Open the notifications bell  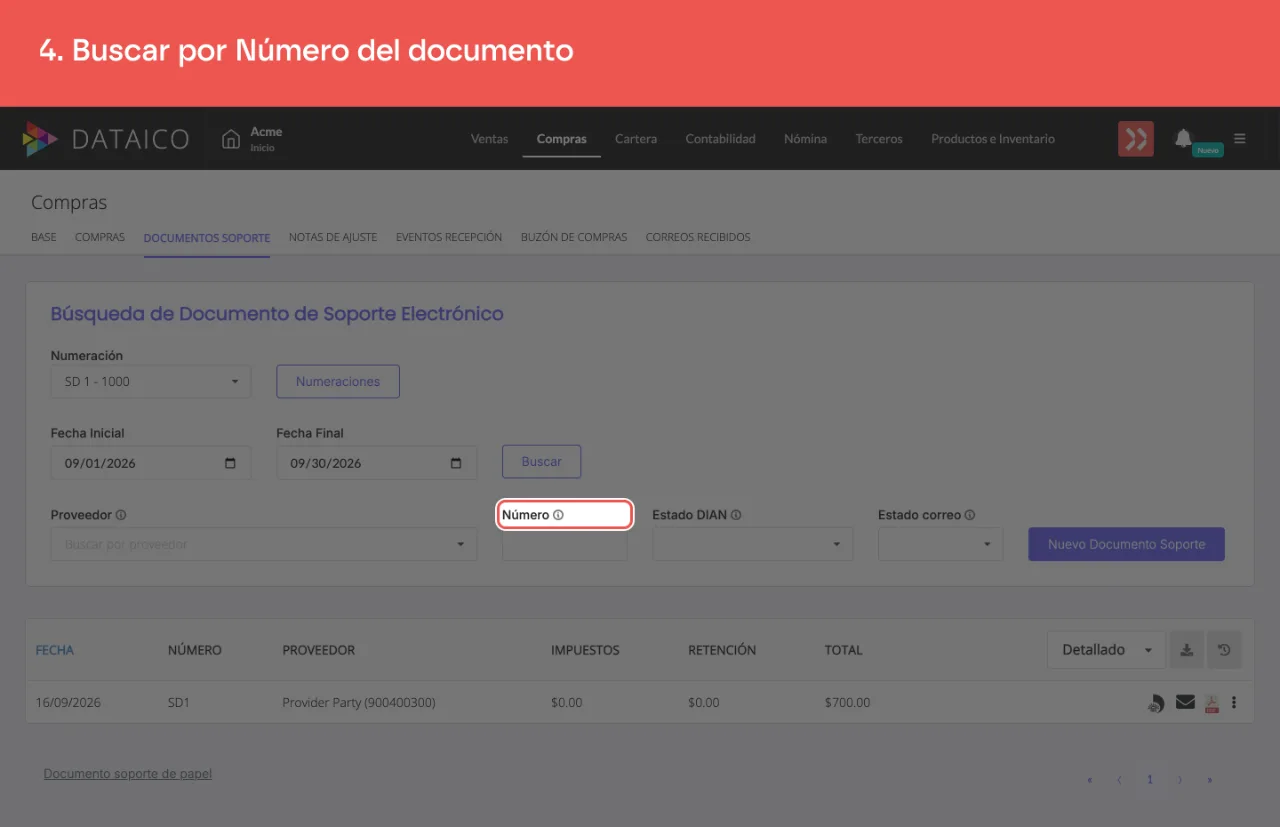1183,138
